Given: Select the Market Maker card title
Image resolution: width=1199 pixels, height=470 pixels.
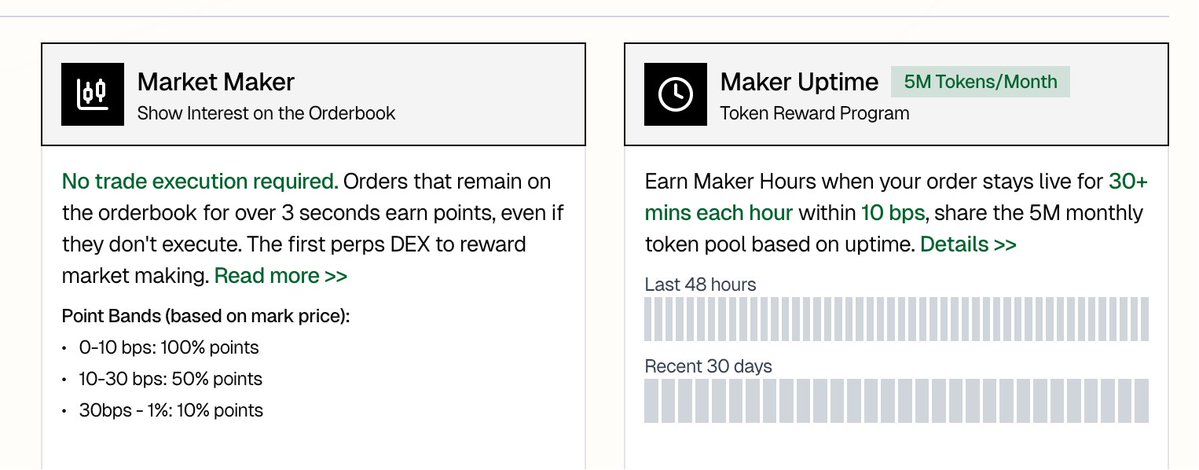Looking at the screenshot, I should pos(216,82).
